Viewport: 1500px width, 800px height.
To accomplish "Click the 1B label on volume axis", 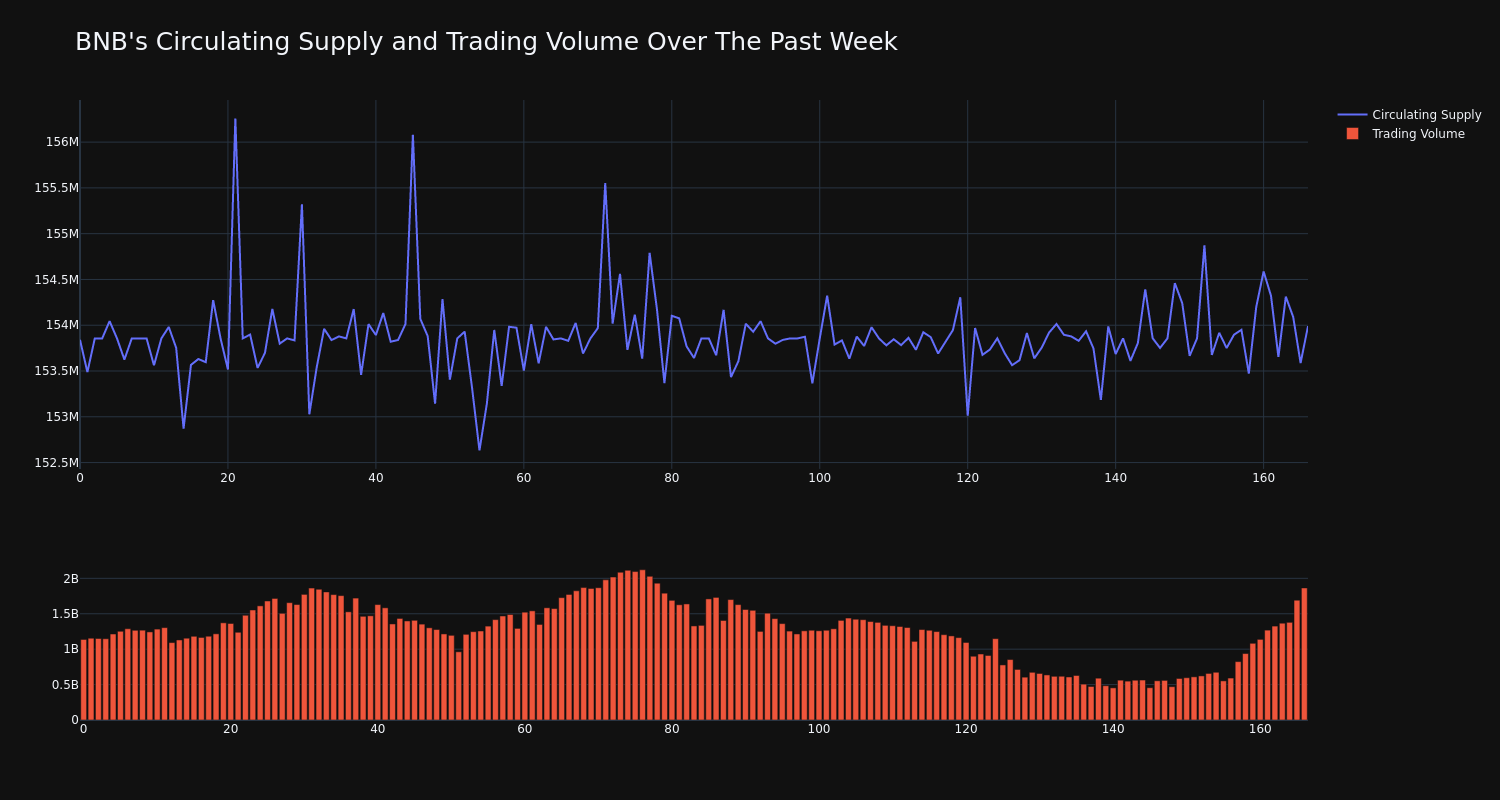I will click(70, 649).
